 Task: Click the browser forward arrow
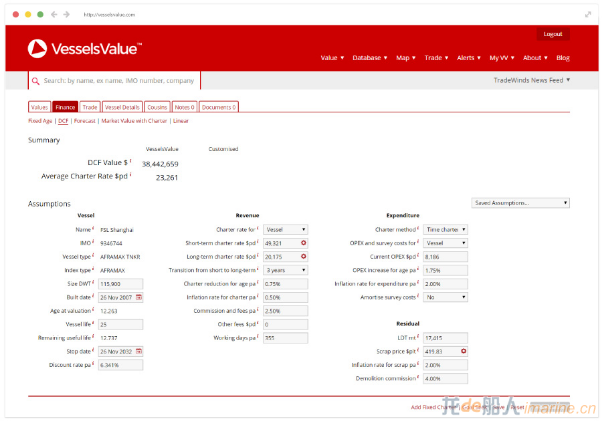[66, 15]
